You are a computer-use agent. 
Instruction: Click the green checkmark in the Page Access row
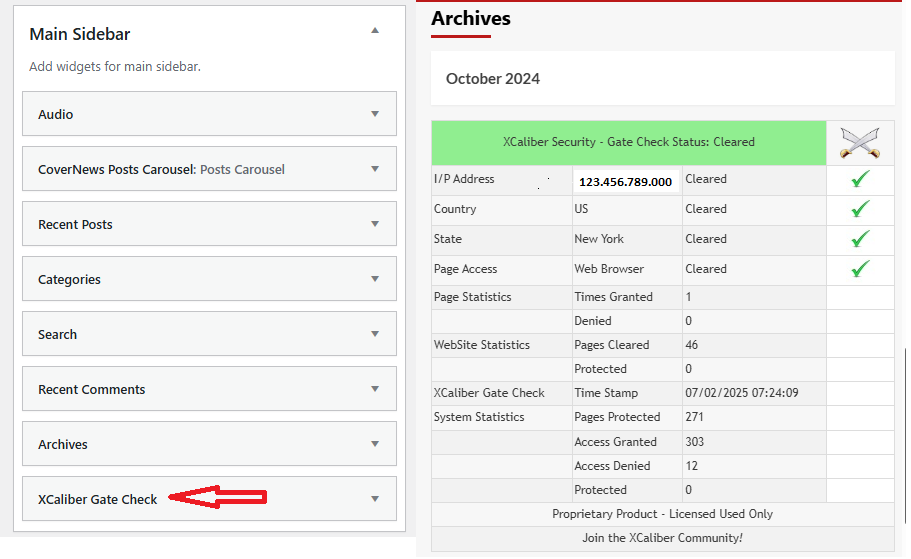860,269
